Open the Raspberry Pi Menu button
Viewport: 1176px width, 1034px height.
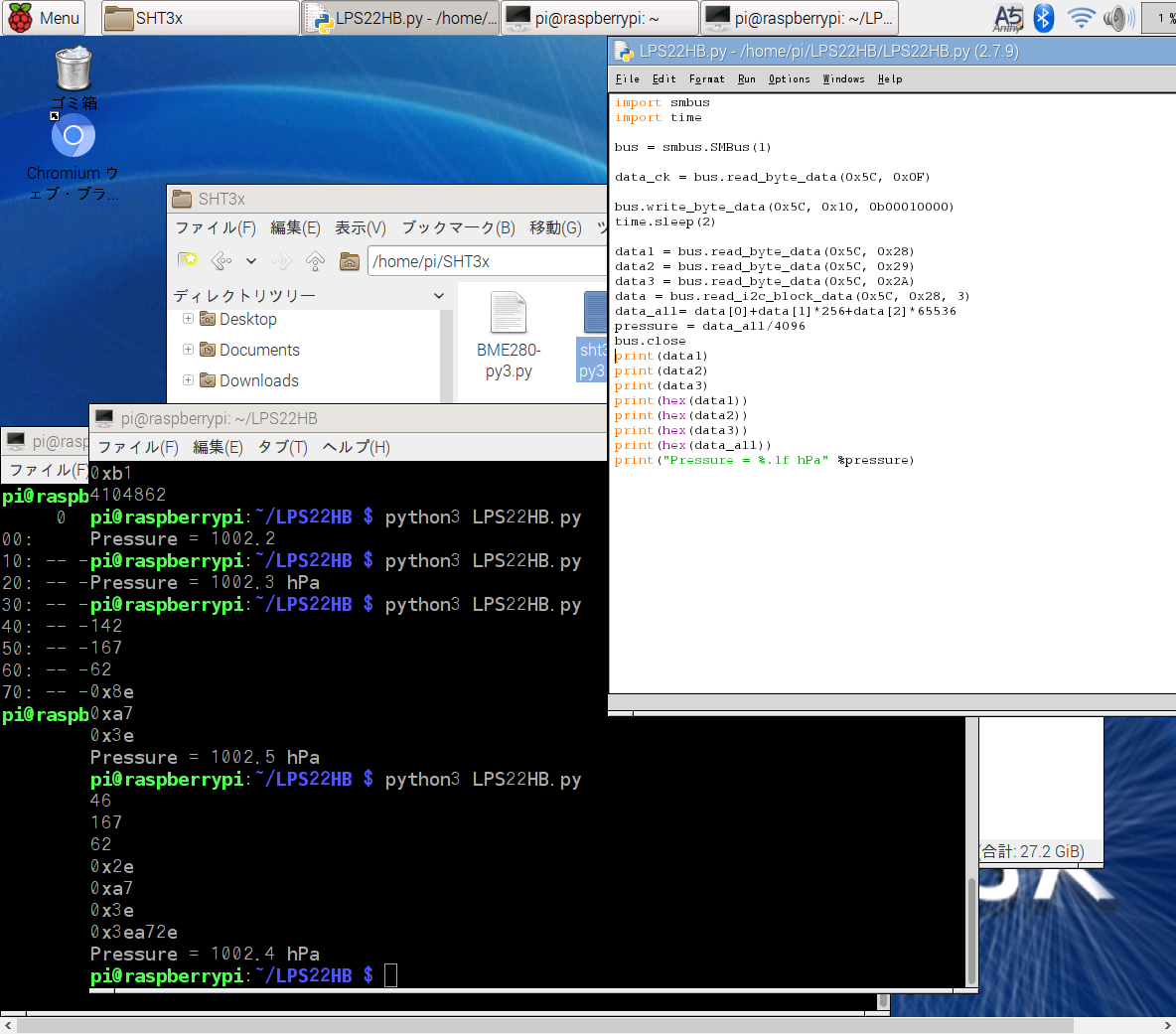click(44, 18)
